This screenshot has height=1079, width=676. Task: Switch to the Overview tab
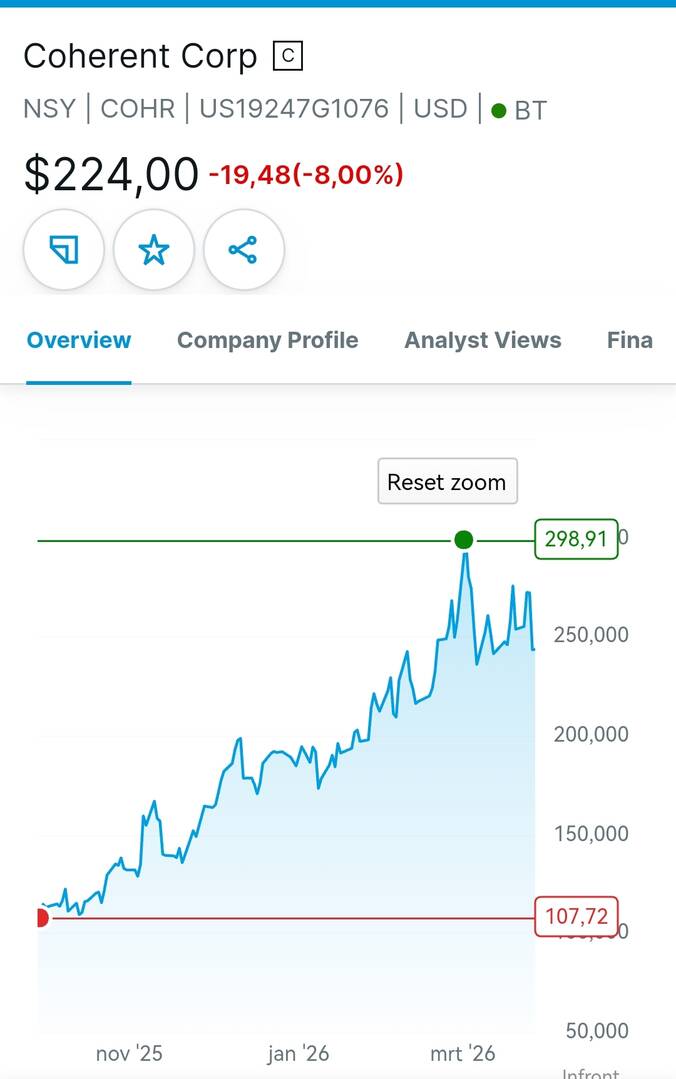point(79,340)
